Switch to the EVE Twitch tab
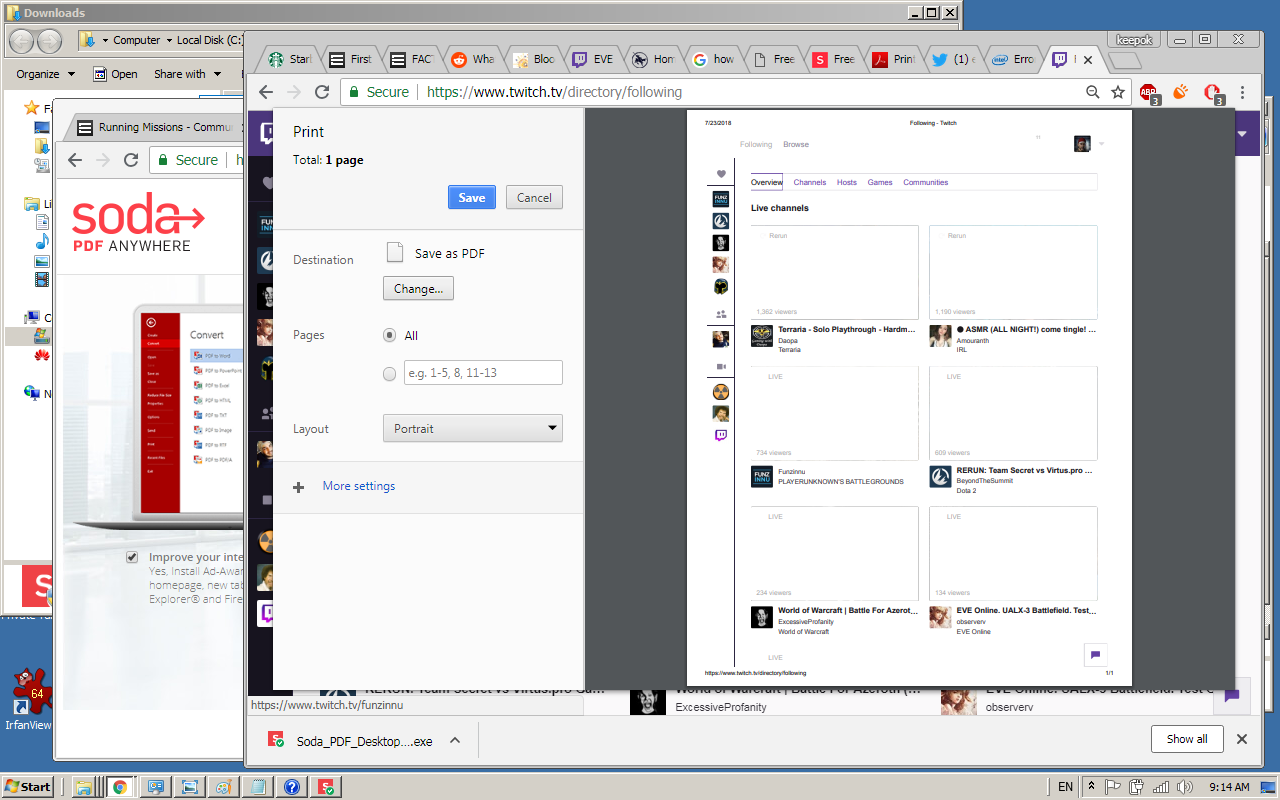This screenshot has width=1280, height=800. click(593, 59)
